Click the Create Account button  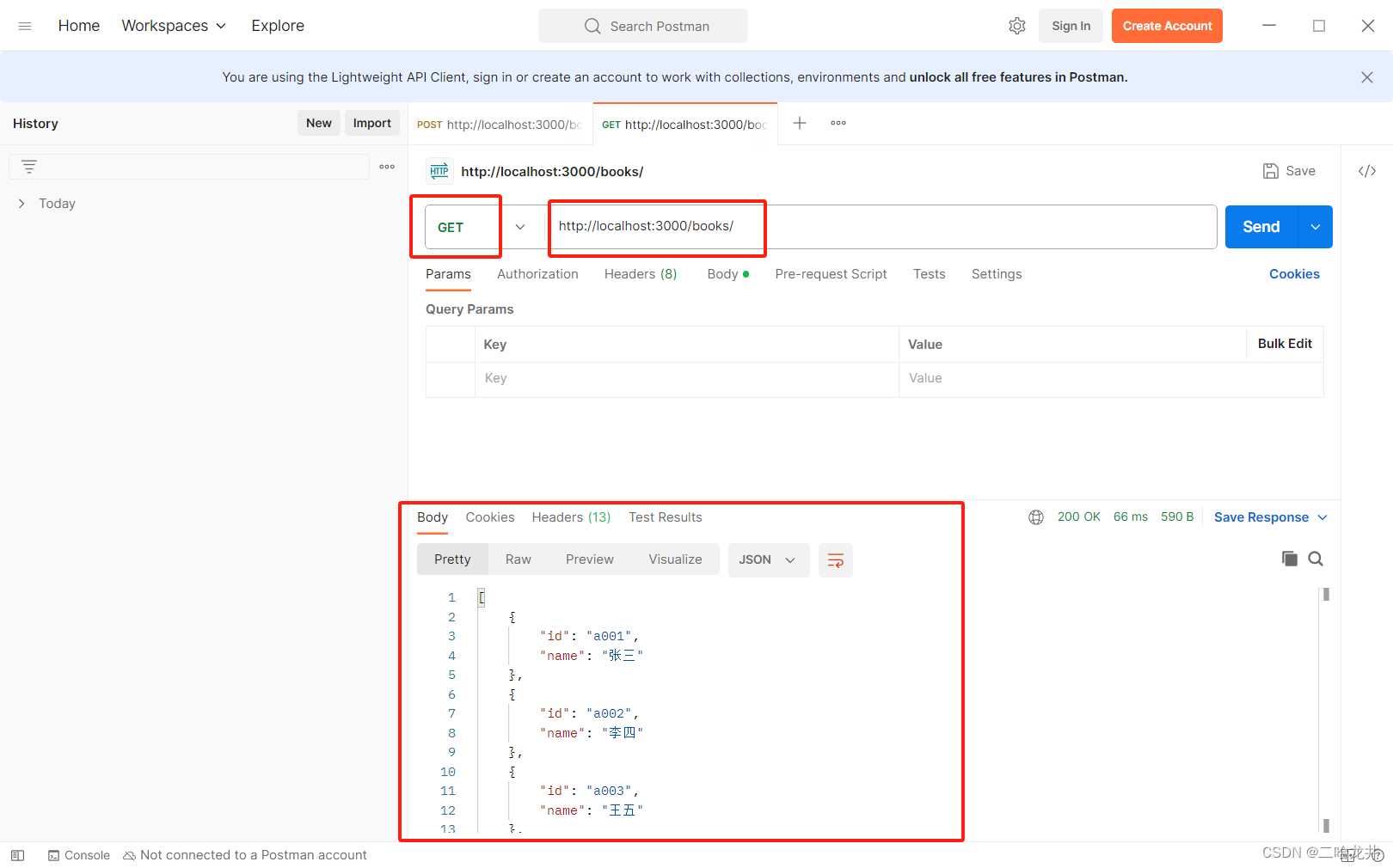(1167, 26)
